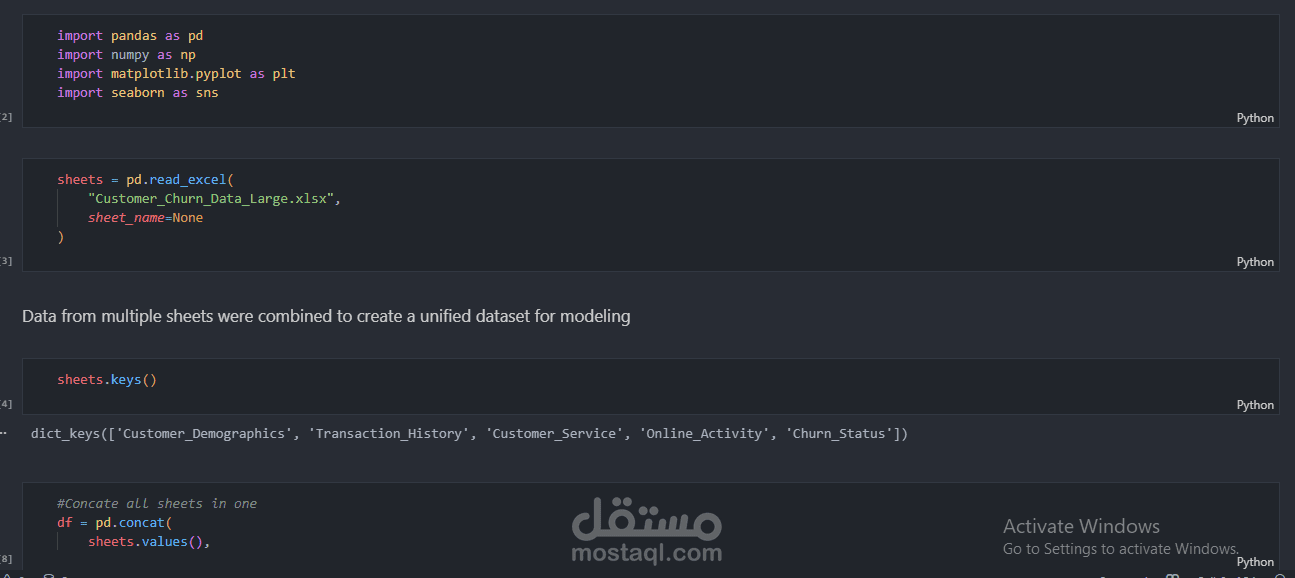Click the 'sheets.keys()' code line
This screenshot has width=1295, height=578.
click(x=107, y=379)
